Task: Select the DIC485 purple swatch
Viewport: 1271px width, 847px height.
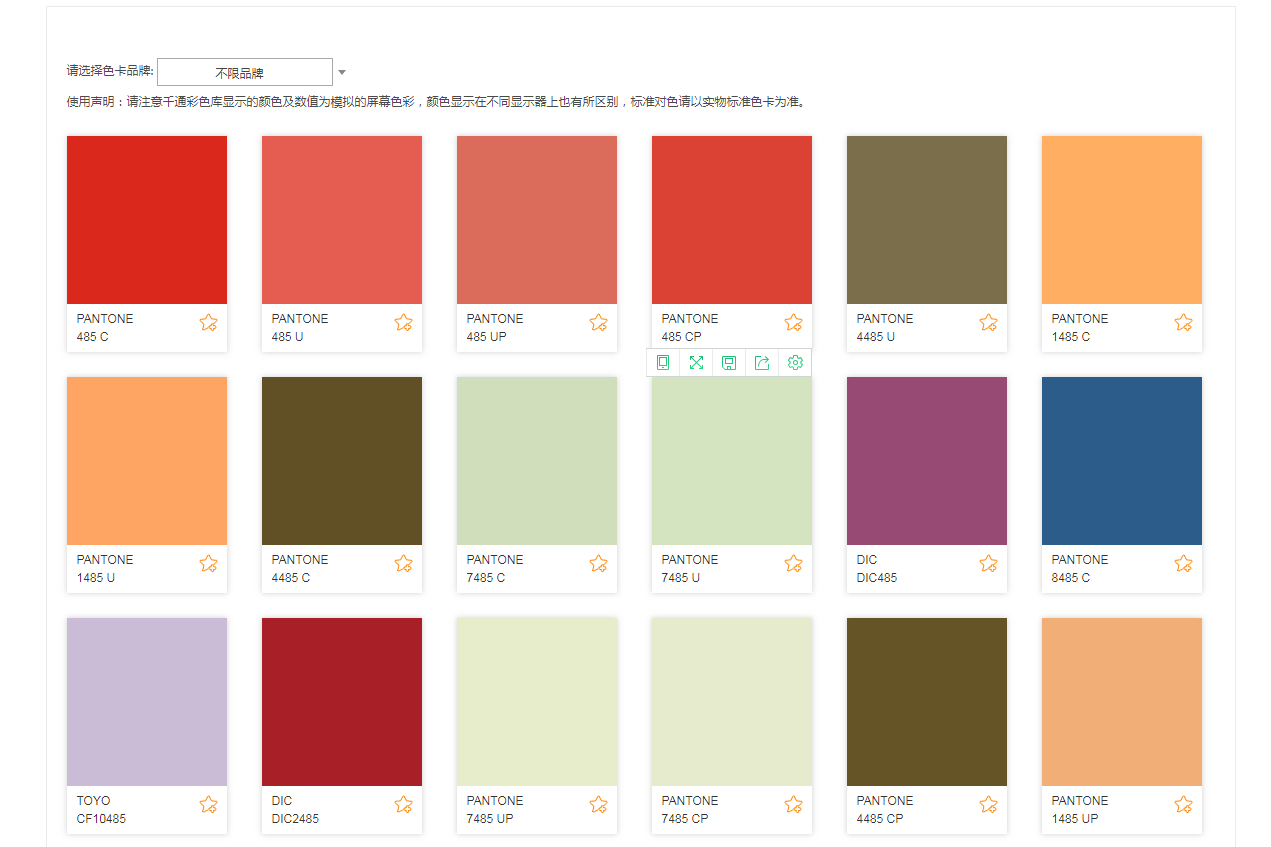Action: coord(927,461)
